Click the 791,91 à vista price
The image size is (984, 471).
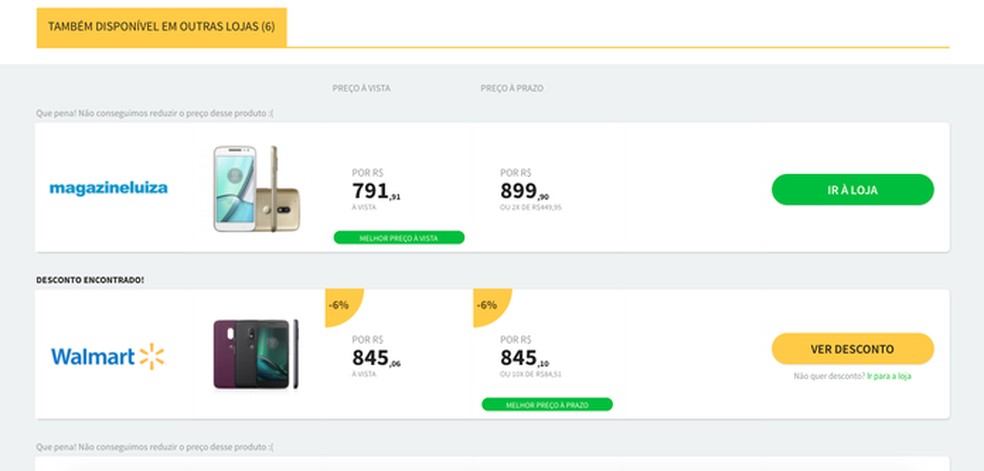point(376,191)
